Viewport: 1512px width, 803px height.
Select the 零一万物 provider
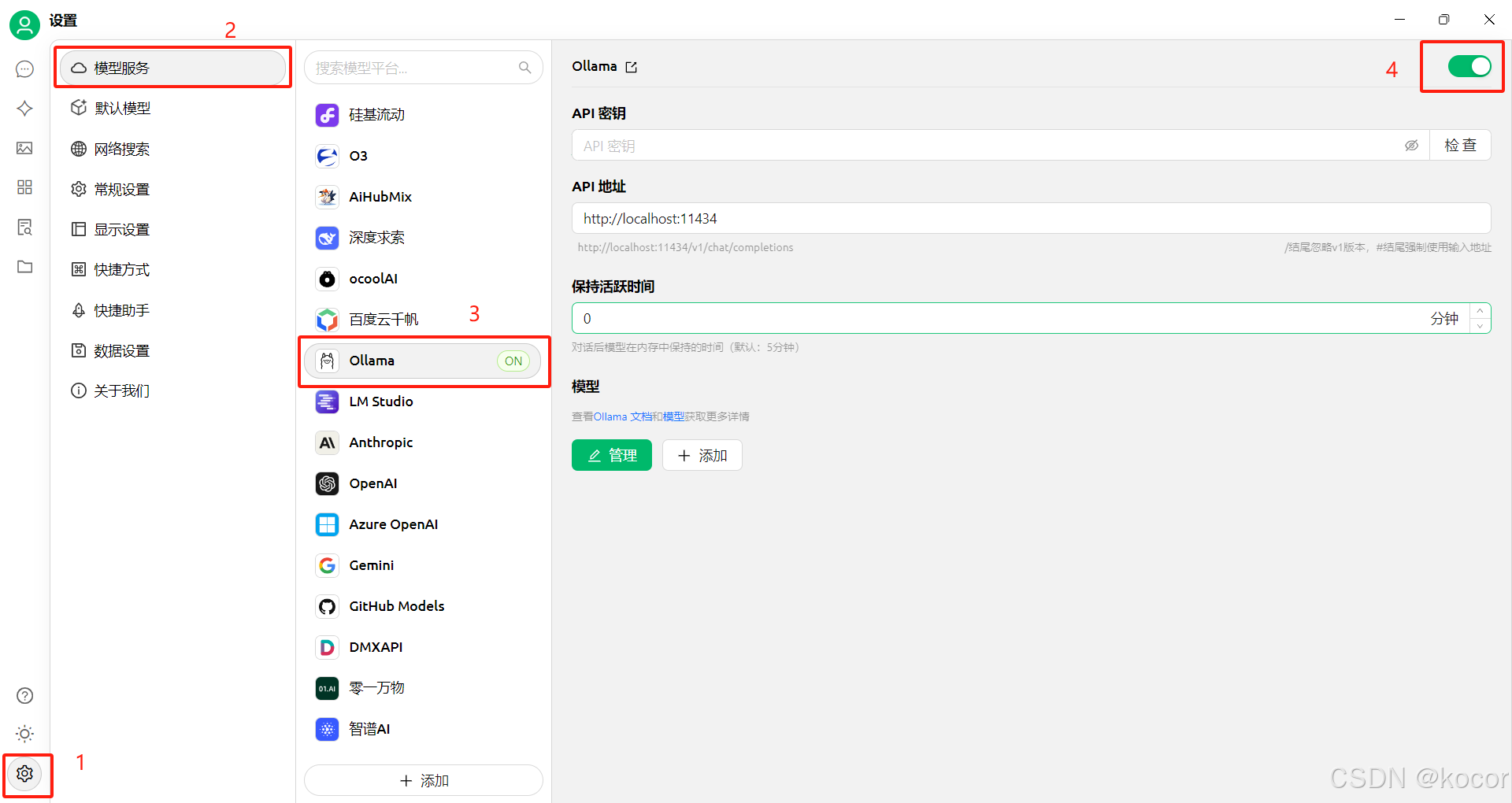424,688
